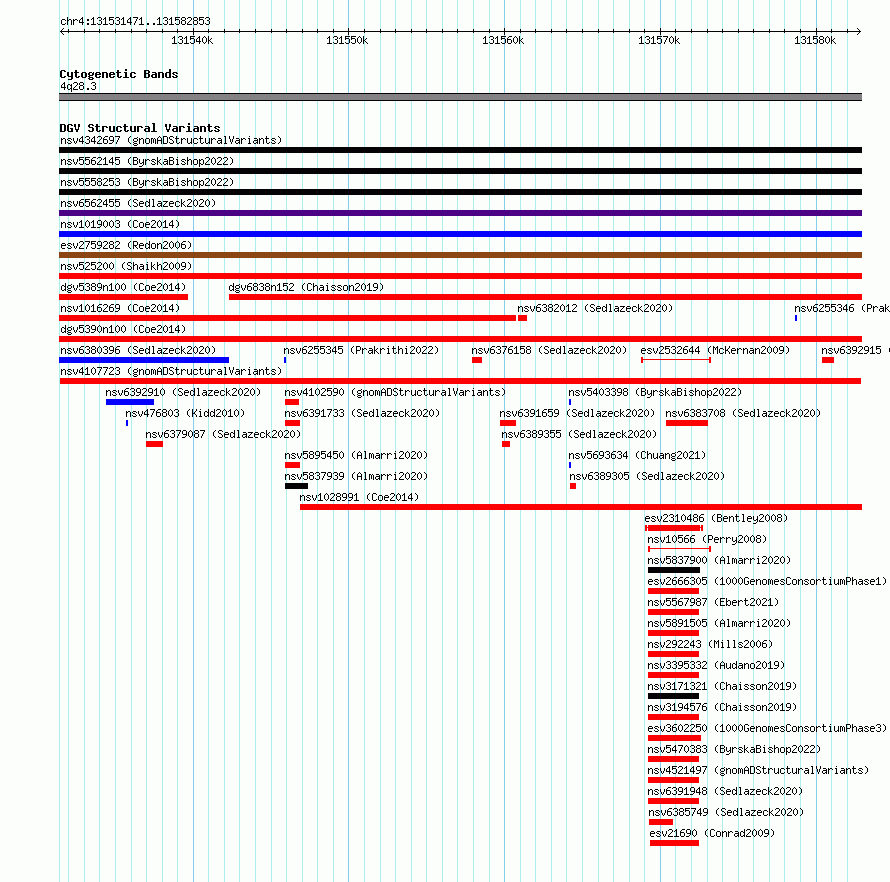The image size is (890, 882).
Task: Select nsv6379087 Sedlazeck2020 label
Action: [x=223, y=434]
